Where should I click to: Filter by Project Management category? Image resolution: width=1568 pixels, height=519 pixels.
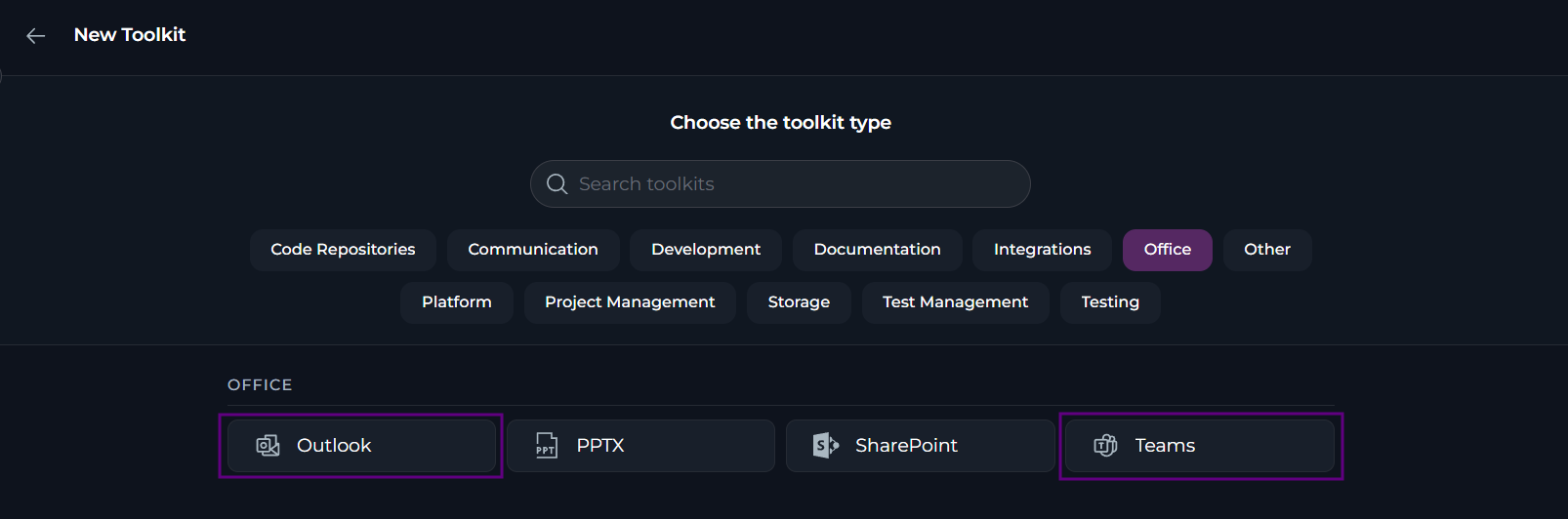pos(630,302)
